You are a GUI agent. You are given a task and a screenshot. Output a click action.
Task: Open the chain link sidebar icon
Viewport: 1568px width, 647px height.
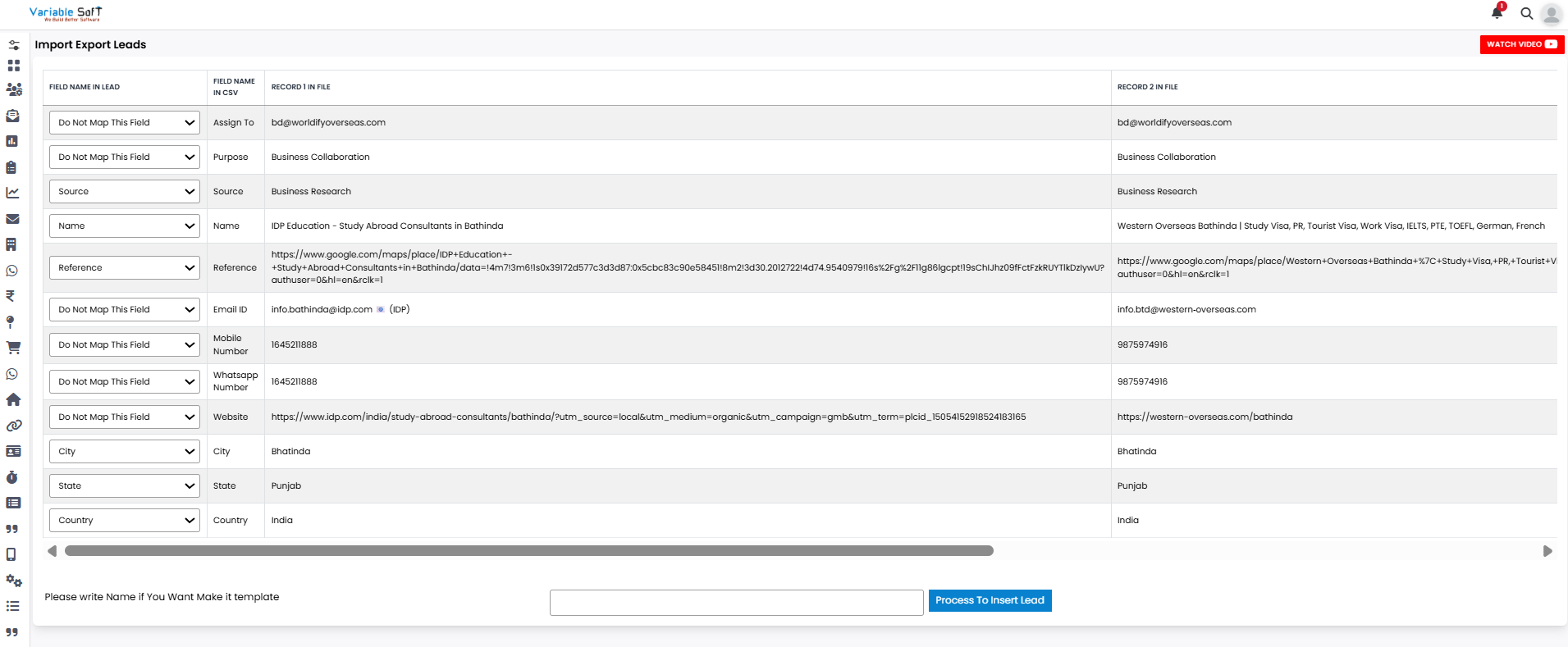click(x=13, y=426)
